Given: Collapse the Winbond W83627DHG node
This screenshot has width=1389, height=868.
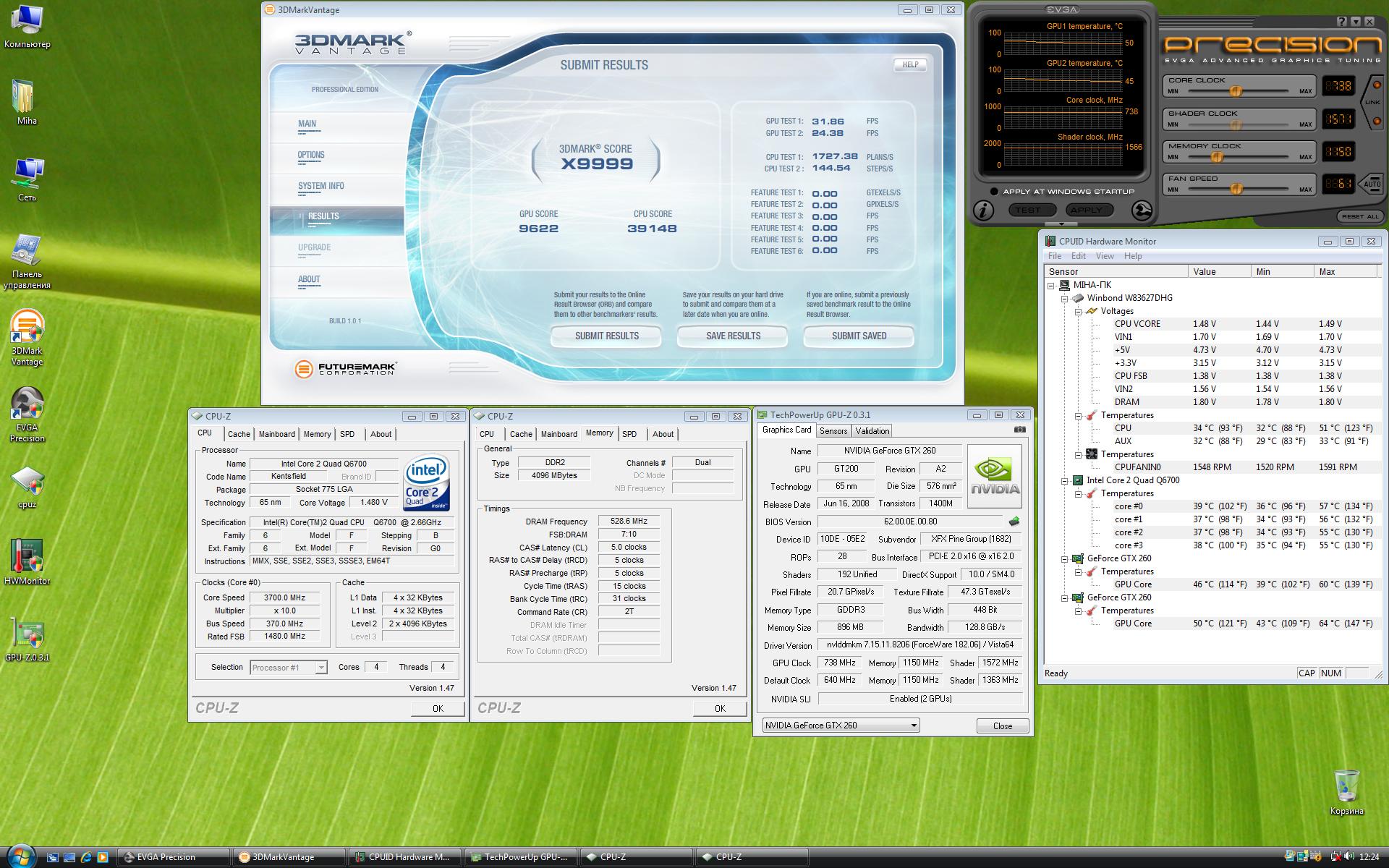Looking at the screenshot, I should 1065,298.
